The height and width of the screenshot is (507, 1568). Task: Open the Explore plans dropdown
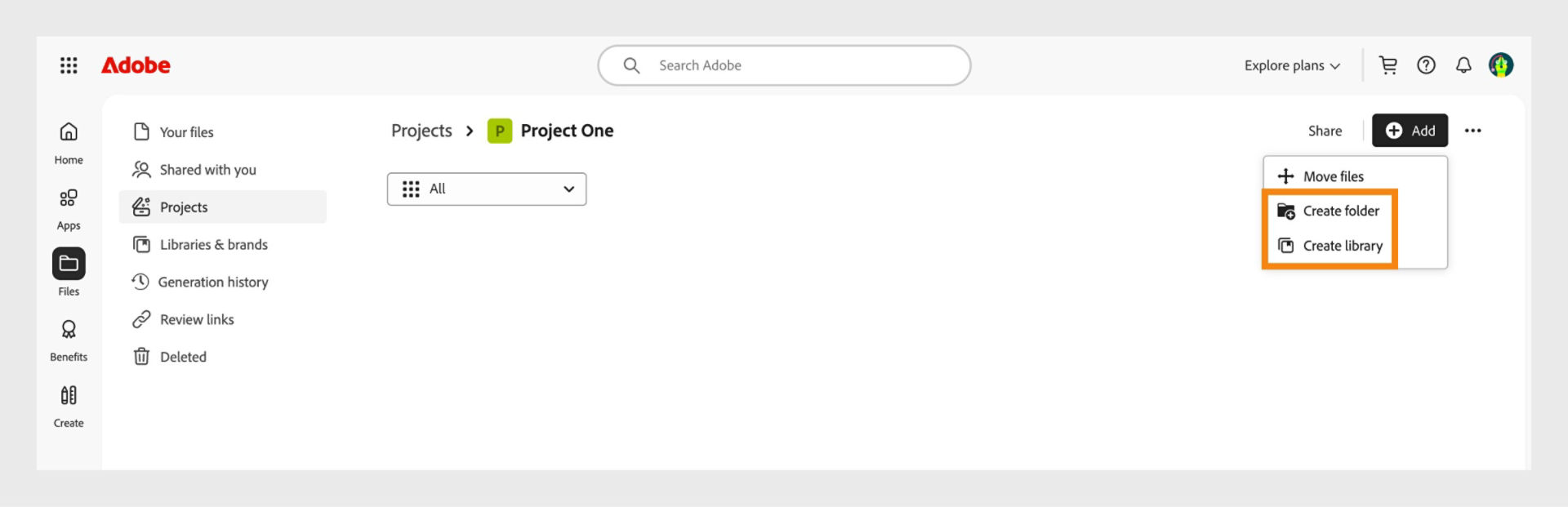pos(1290,64)
